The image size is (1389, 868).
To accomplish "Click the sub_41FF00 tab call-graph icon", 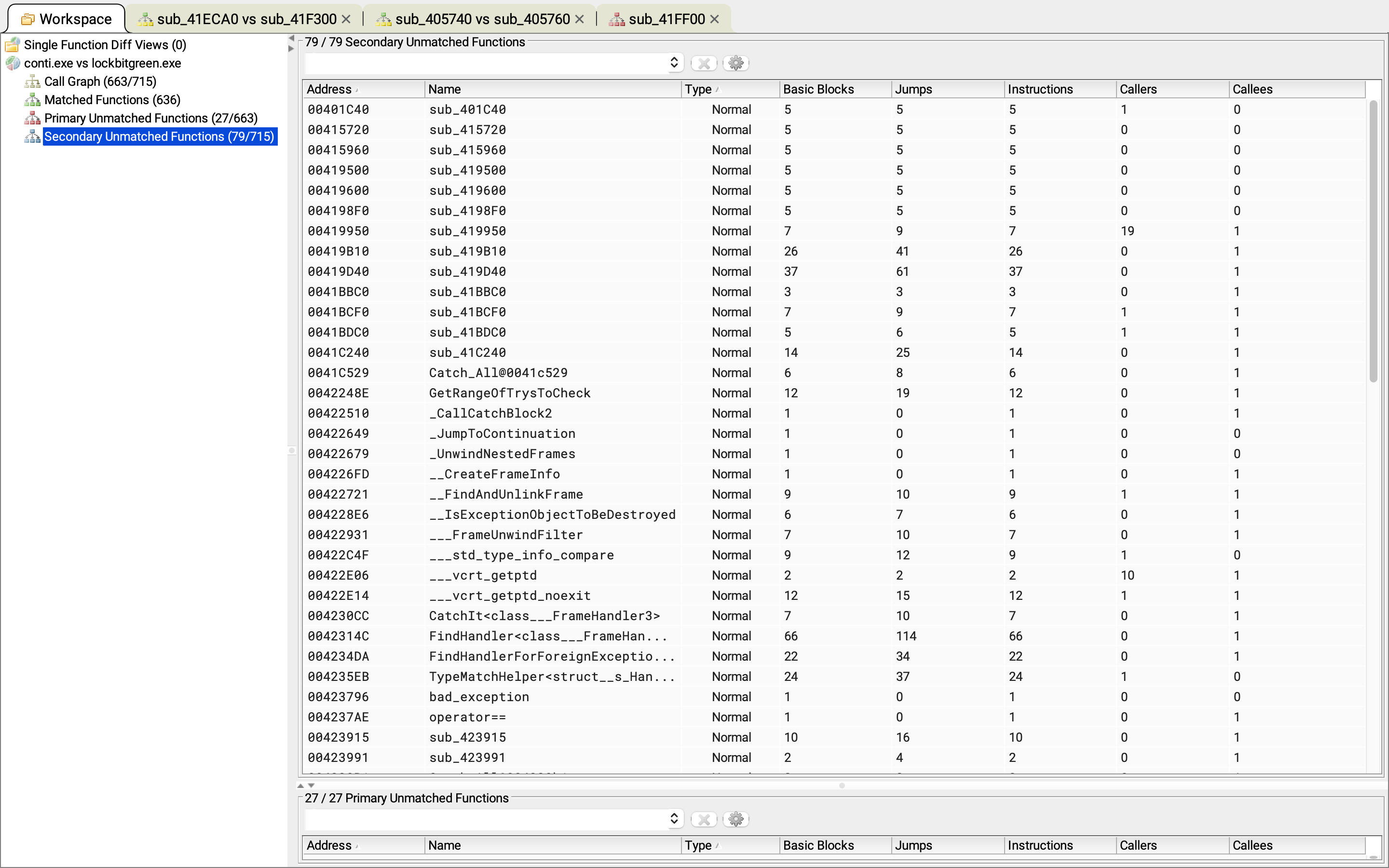I will 617,19.
